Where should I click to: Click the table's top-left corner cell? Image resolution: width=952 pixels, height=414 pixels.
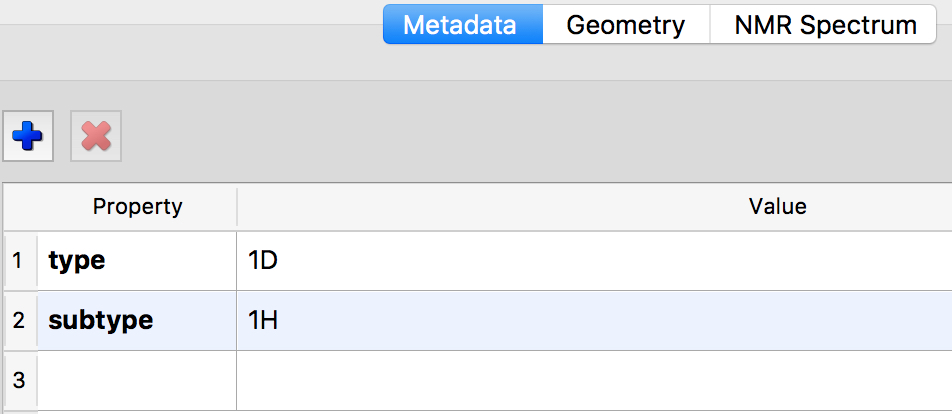click(18, 207)
